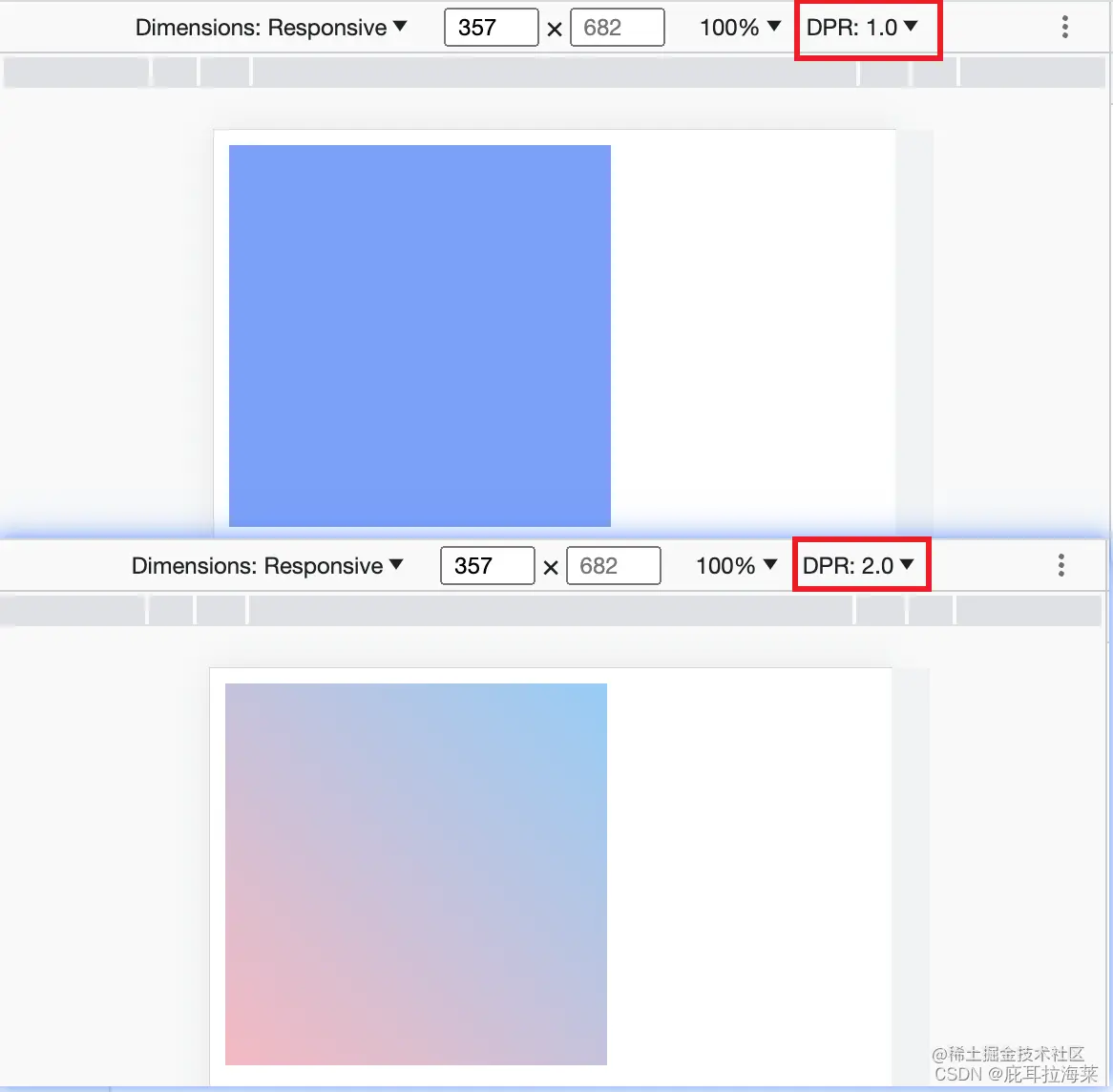Viewport: 1113px width, 1092px height.
Task: Click the × separator in the DPR 2.0 toolbar
Action: coord(551,566)
